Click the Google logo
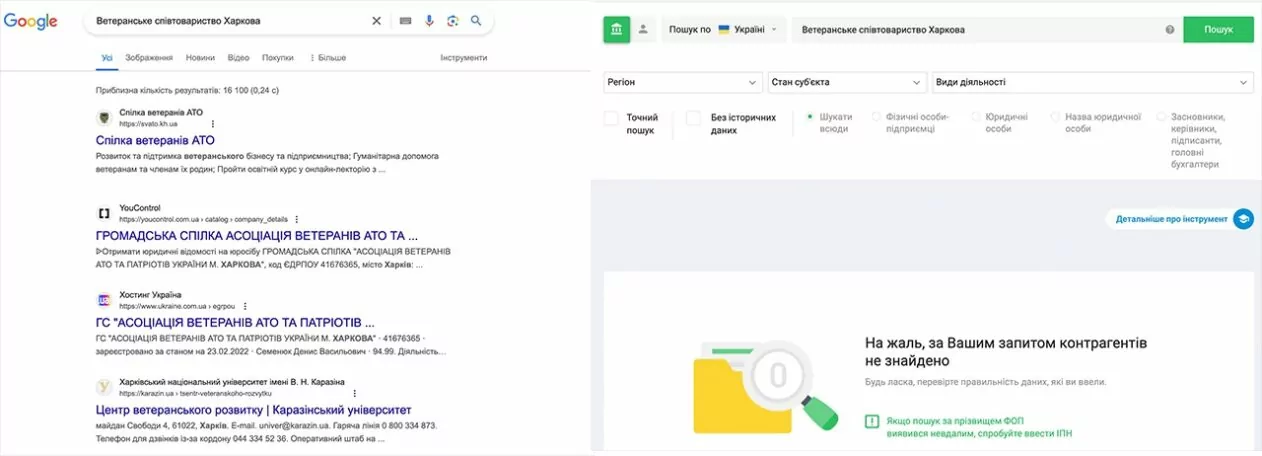Screen dimensions: 1262x456 (x=31, y=21)
